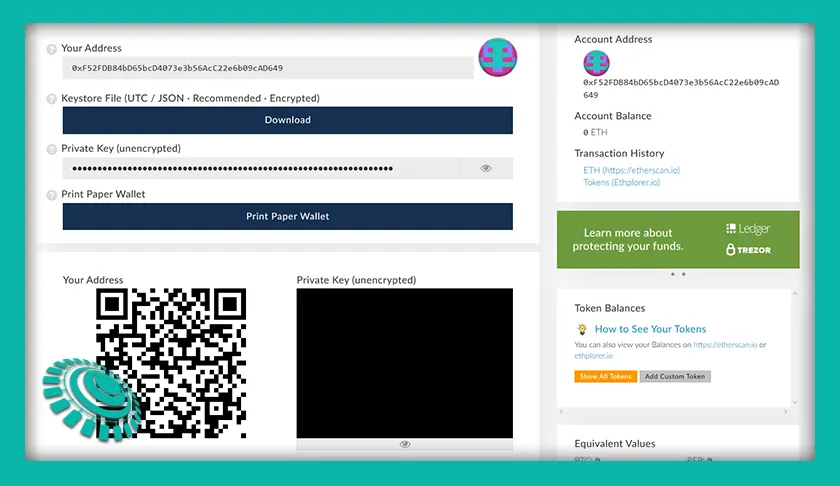Click the small identicon under Account Address
This screenshot has height=486, width=840.
click(x=596, y=63)
